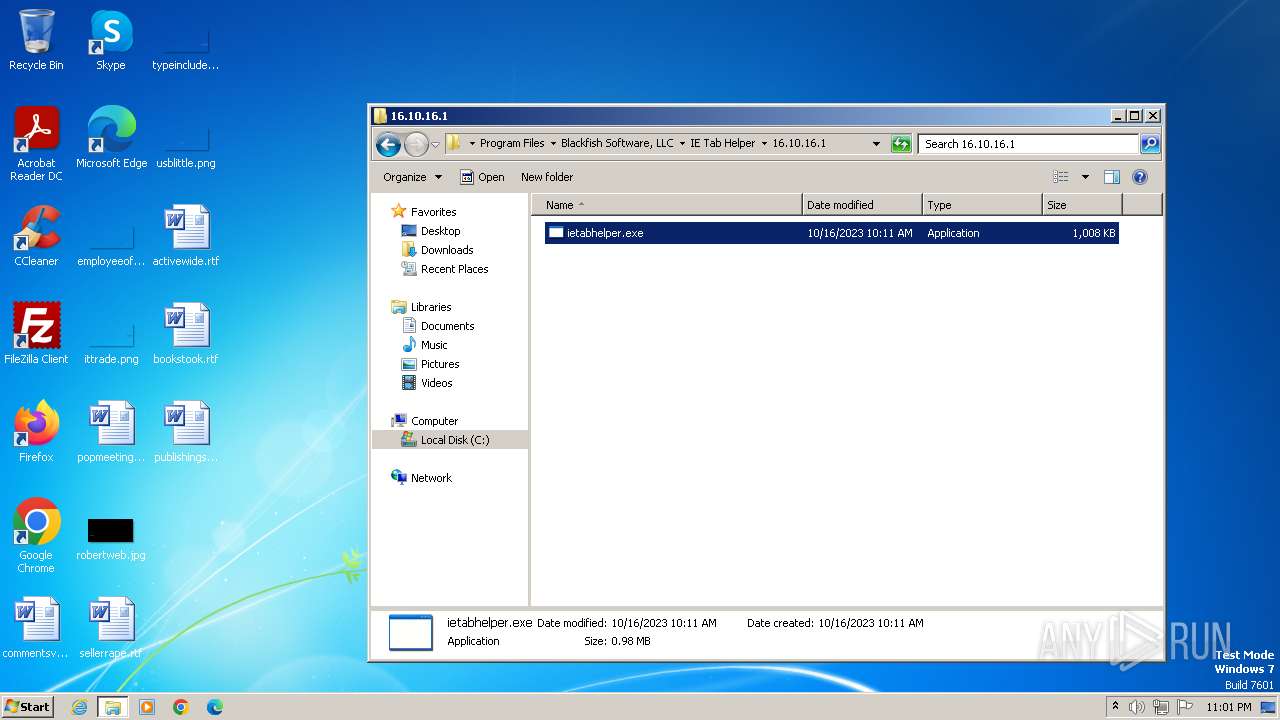
Task: Create a New folder
Action: point(547,177)
